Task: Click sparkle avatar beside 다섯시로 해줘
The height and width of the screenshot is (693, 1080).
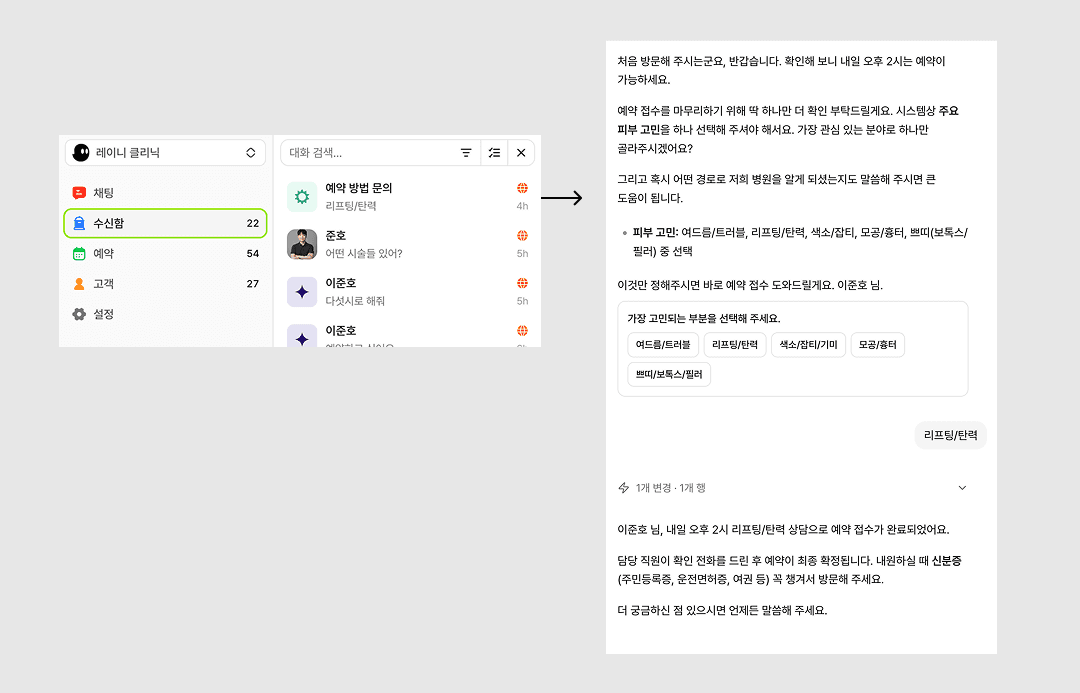Action: tap(302, 292)
